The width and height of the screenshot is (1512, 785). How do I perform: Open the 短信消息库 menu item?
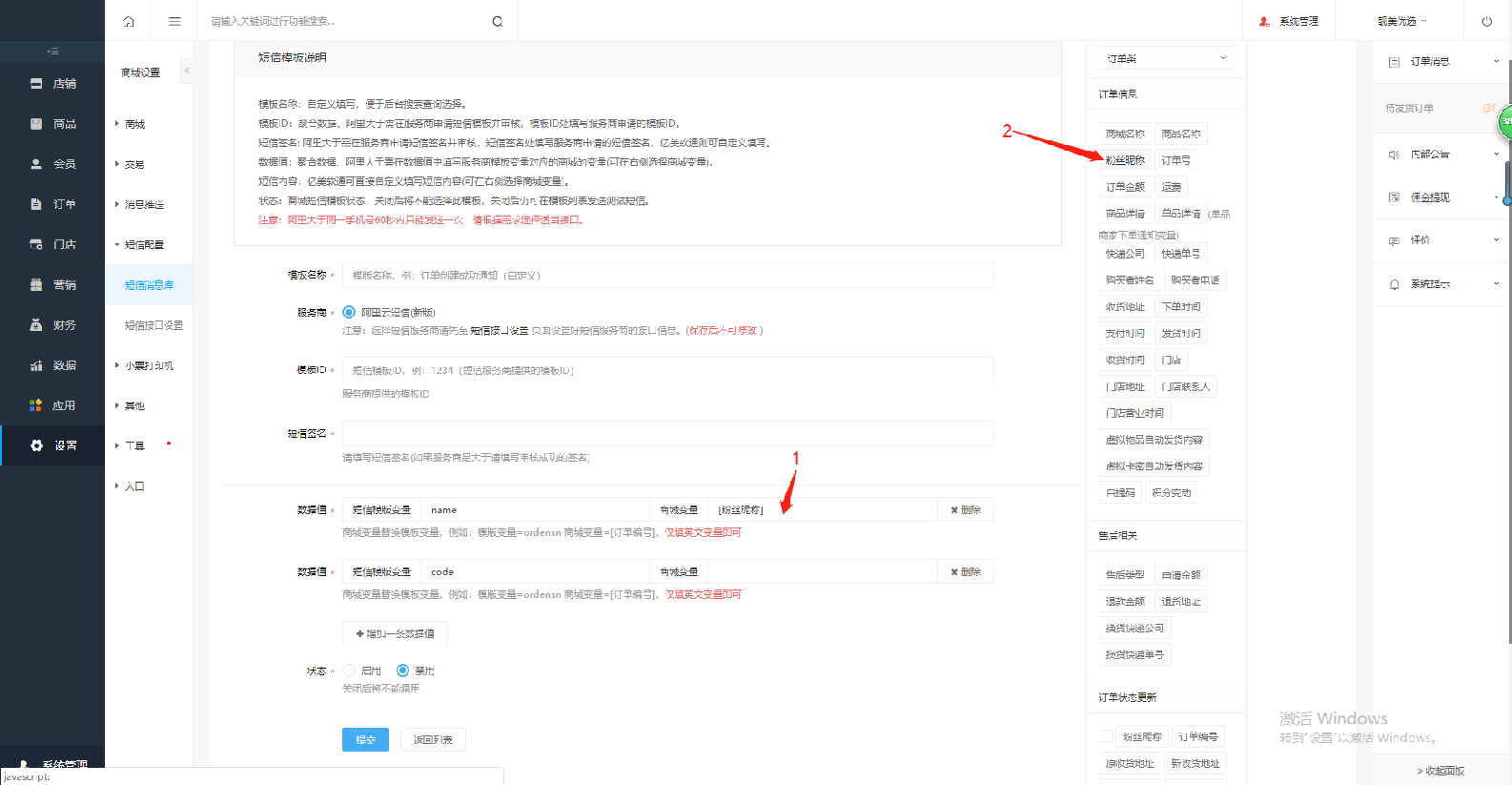(x=149, y=285)
